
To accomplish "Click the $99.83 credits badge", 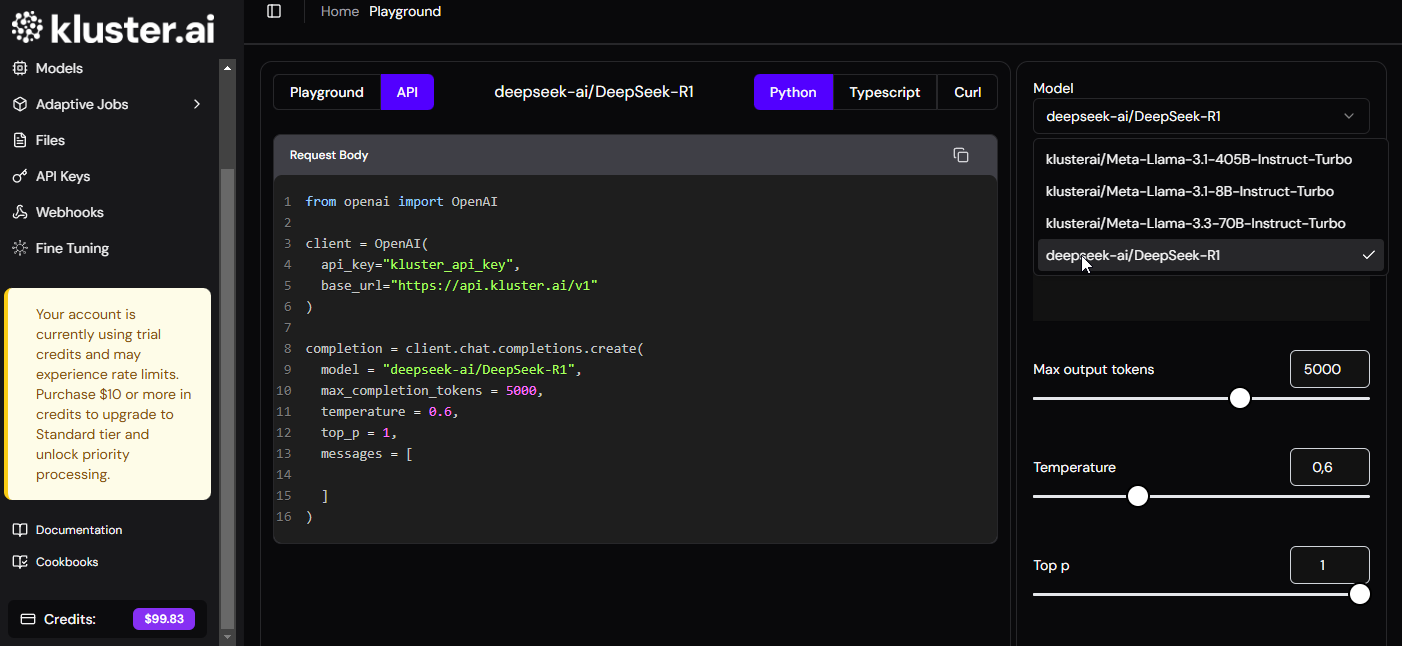I will [x=164, y=619].
